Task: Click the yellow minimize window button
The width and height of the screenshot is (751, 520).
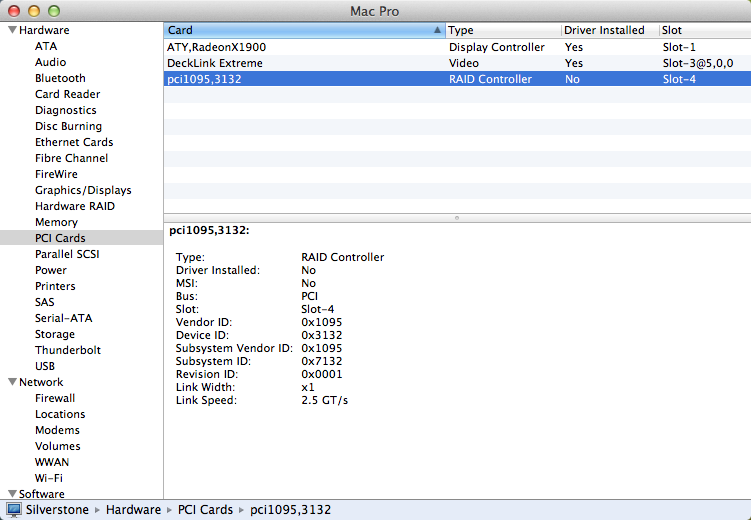Action: coord(34,11)
